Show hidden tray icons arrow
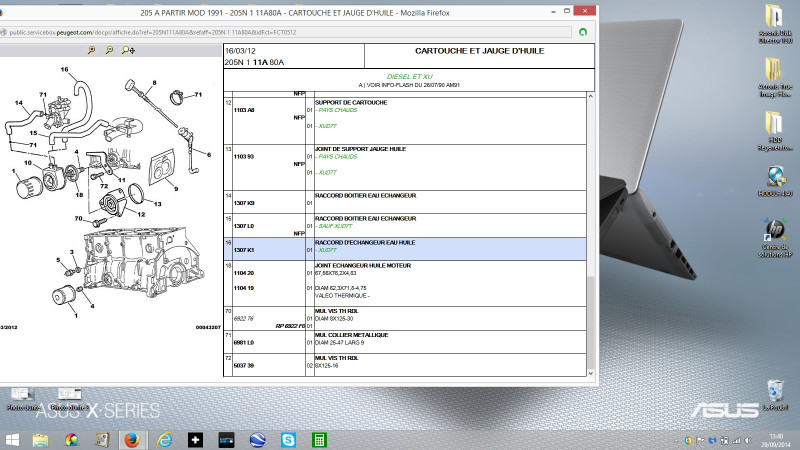This screenshot has height=450, width=800. tap(677, 440)
